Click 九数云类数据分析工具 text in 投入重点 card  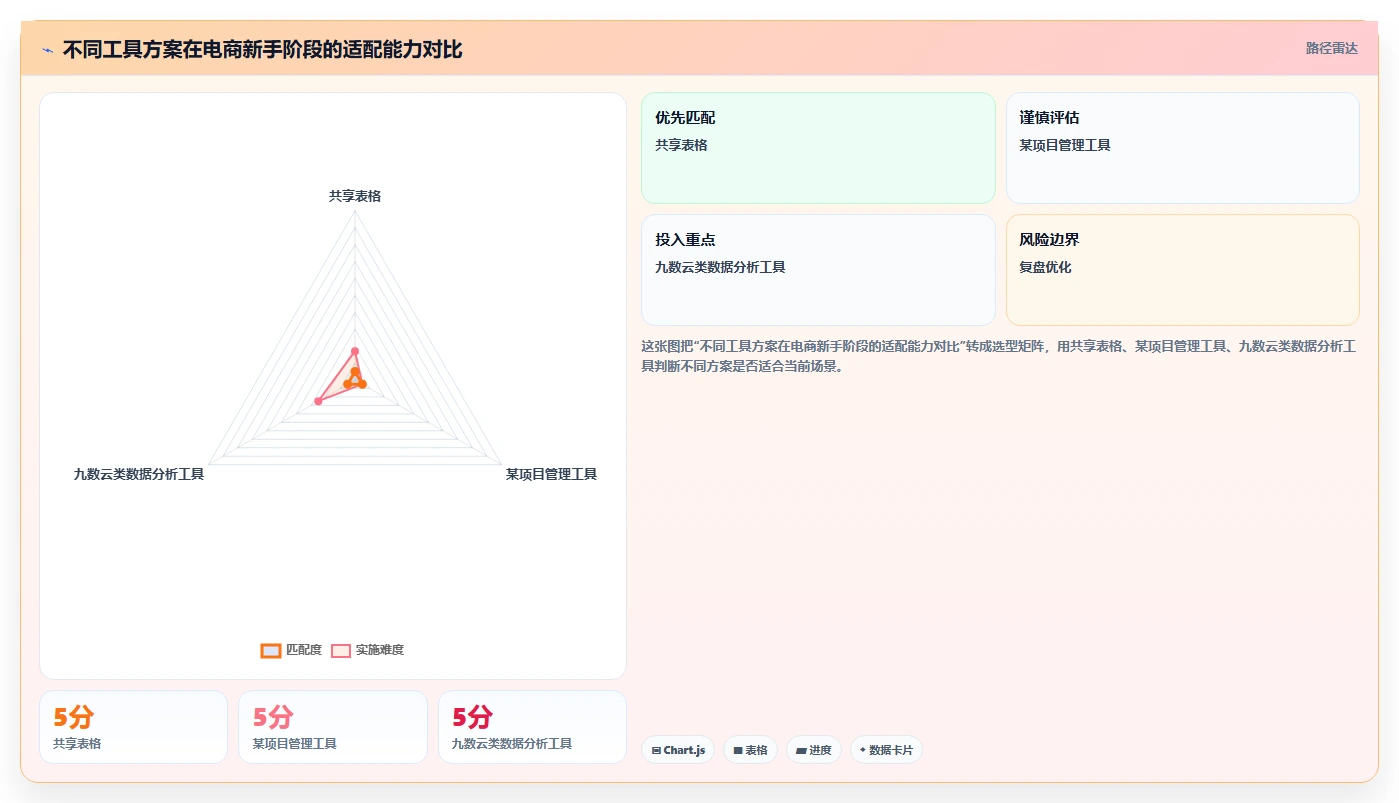click(720, 267)
